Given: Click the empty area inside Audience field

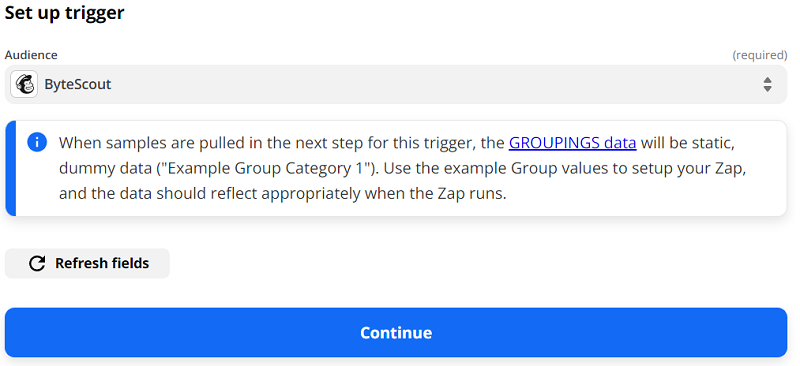Looking at the screenshot, I should [434, 84].
